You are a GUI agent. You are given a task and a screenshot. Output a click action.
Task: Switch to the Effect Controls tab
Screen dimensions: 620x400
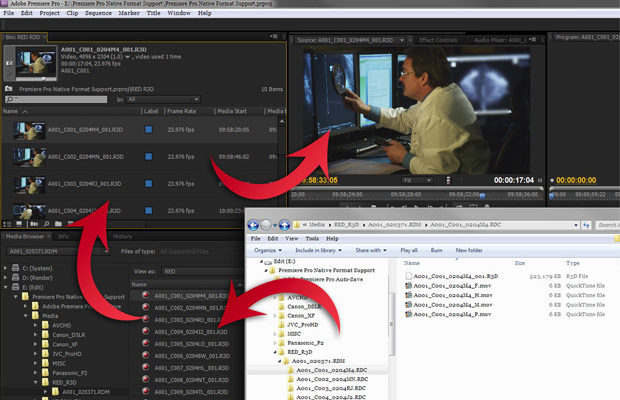[x=438, y=40]
